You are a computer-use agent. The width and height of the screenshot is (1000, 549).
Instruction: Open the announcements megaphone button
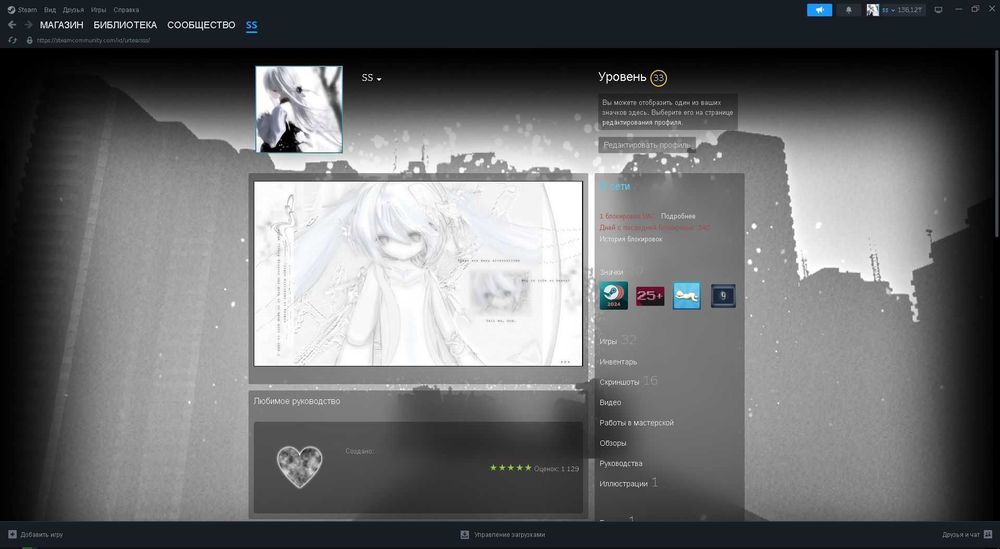(820, 10)
